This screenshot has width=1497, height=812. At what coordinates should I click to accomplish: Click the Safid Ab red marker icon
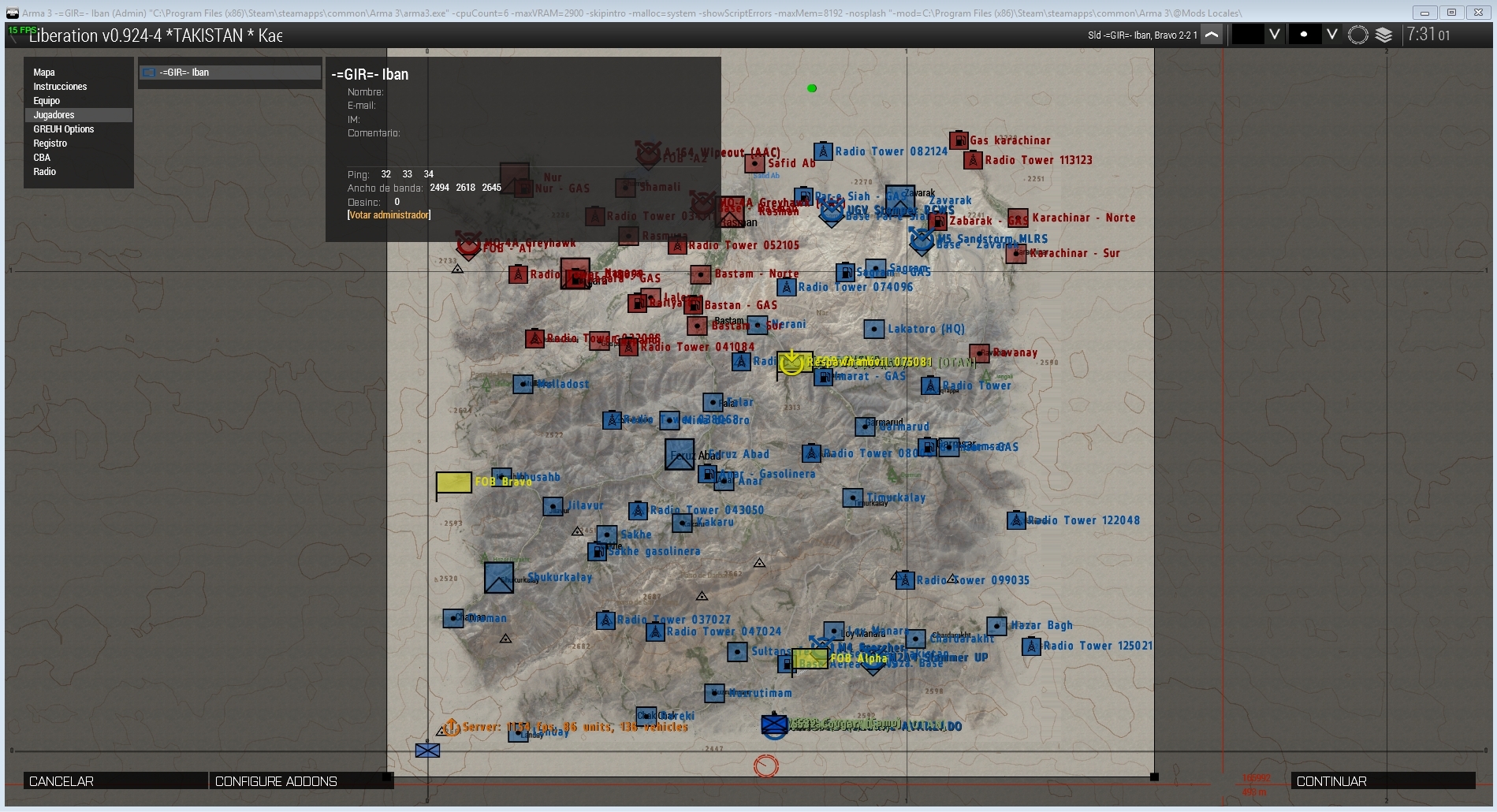(754, 163)
